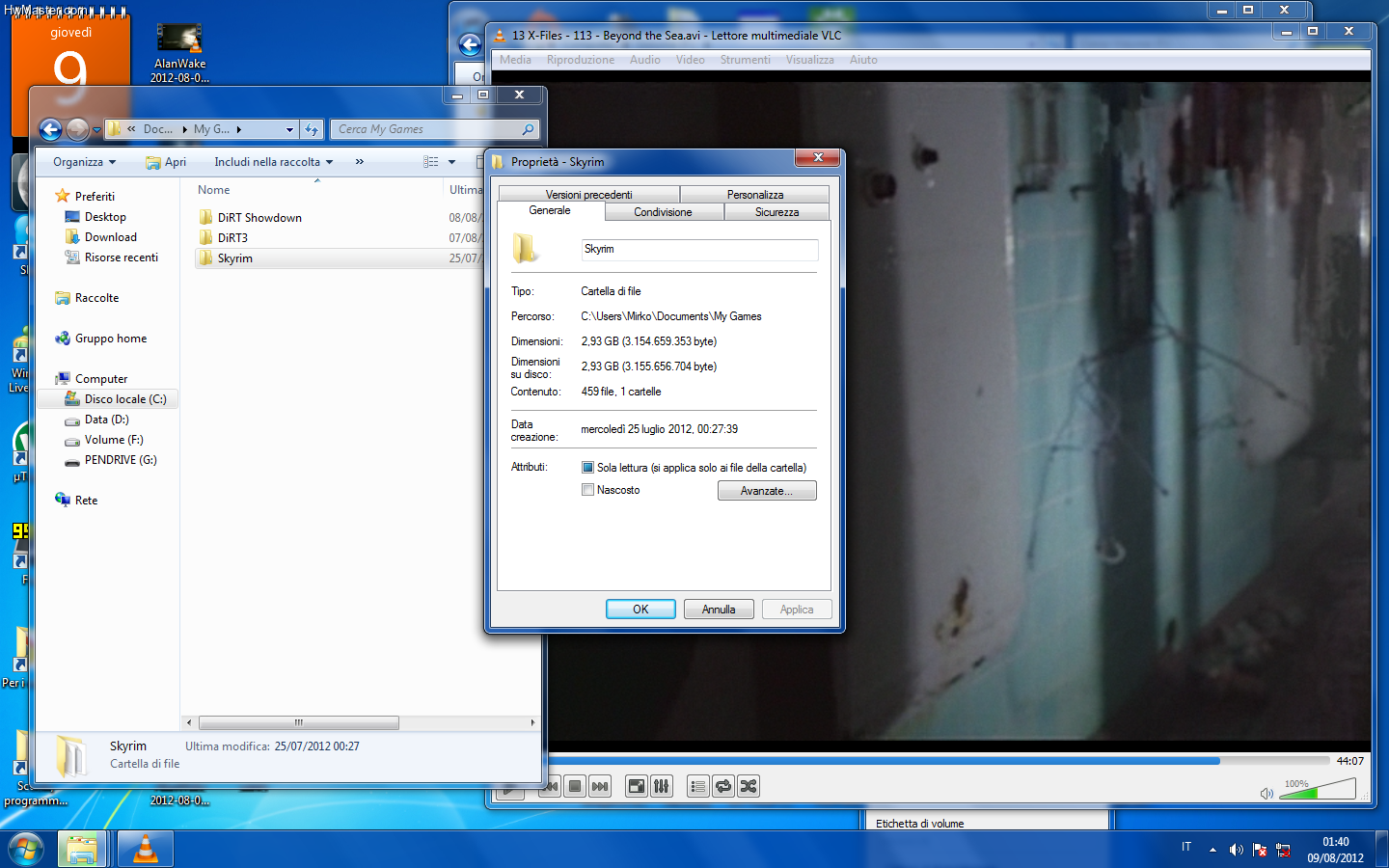Change Explorer view mode icon
The image size is (1389, 868).
click(431, 162)
